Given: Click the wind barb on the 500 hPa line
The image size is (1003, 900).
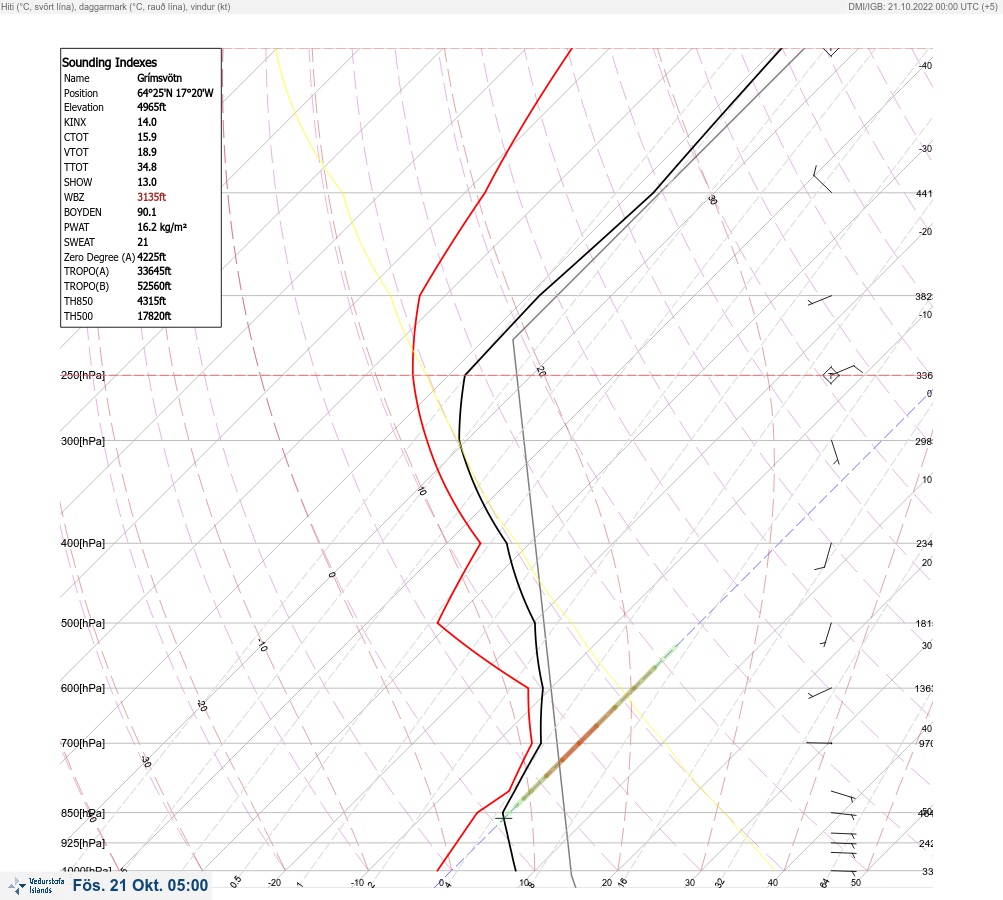Looking at the screenshot, I should tap(826, 635).
